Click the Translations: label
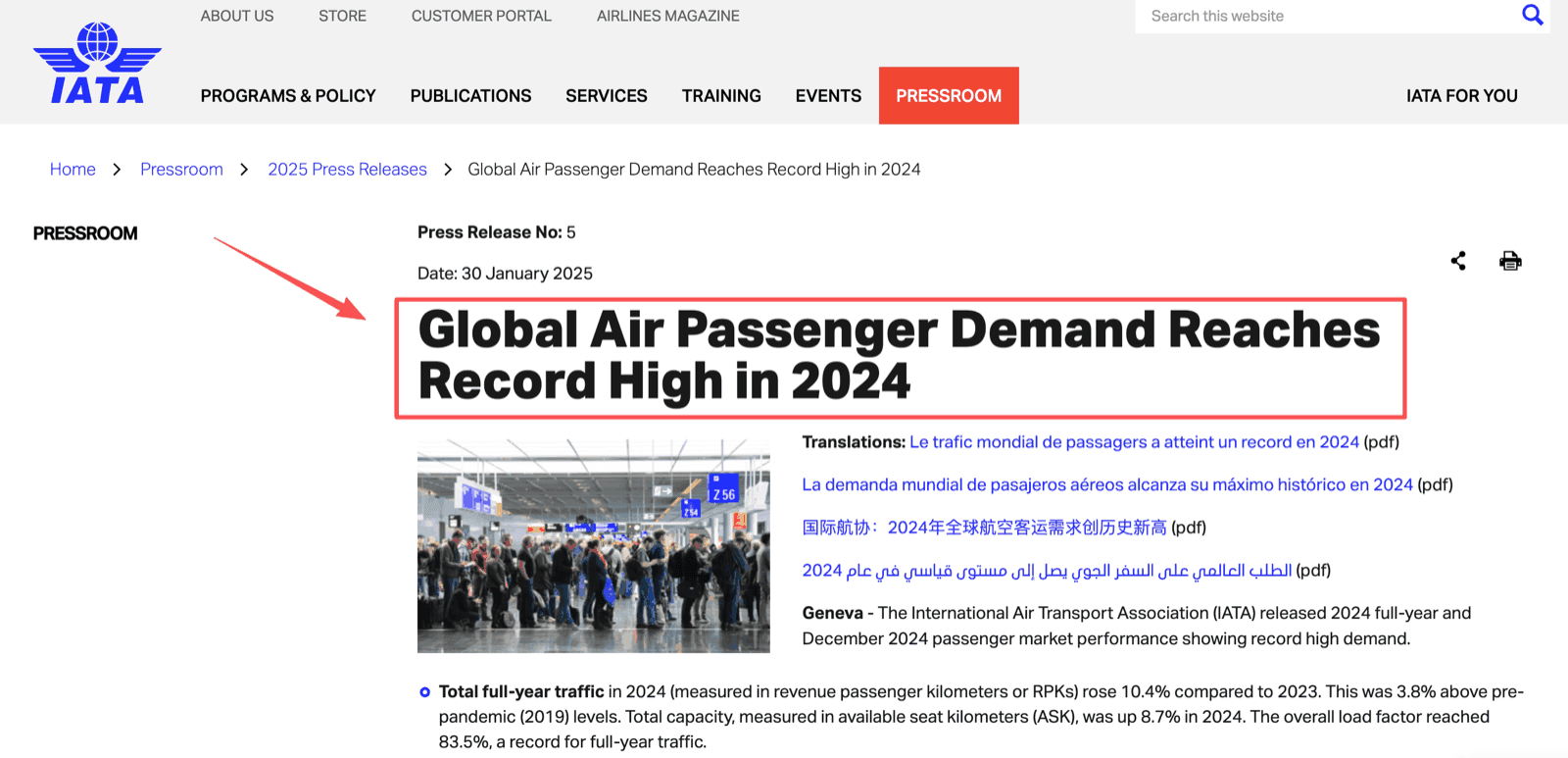 [x=854, y=442]
